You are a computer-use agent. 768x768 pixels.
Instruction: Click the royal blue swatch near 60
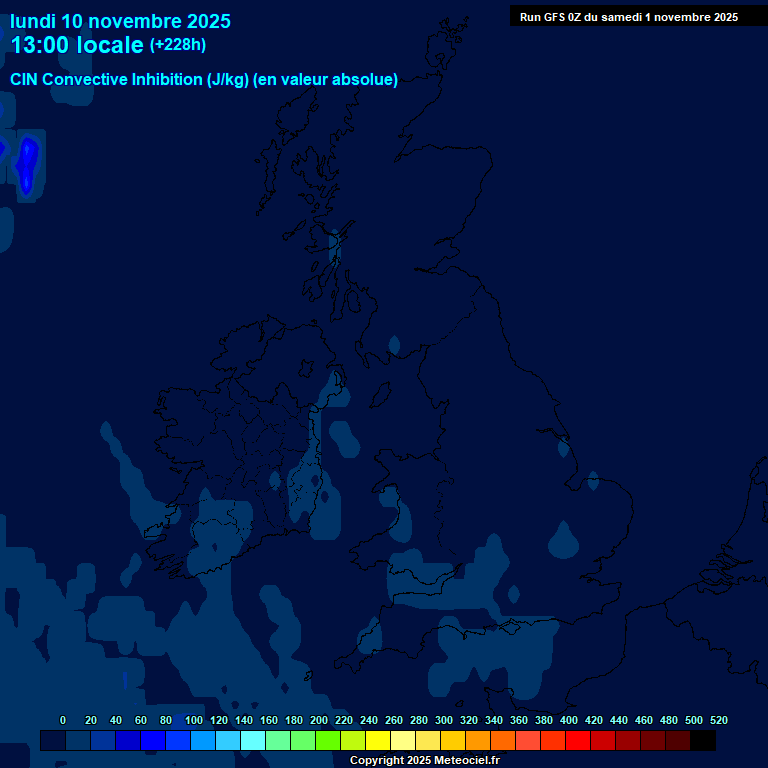[127, 741]
